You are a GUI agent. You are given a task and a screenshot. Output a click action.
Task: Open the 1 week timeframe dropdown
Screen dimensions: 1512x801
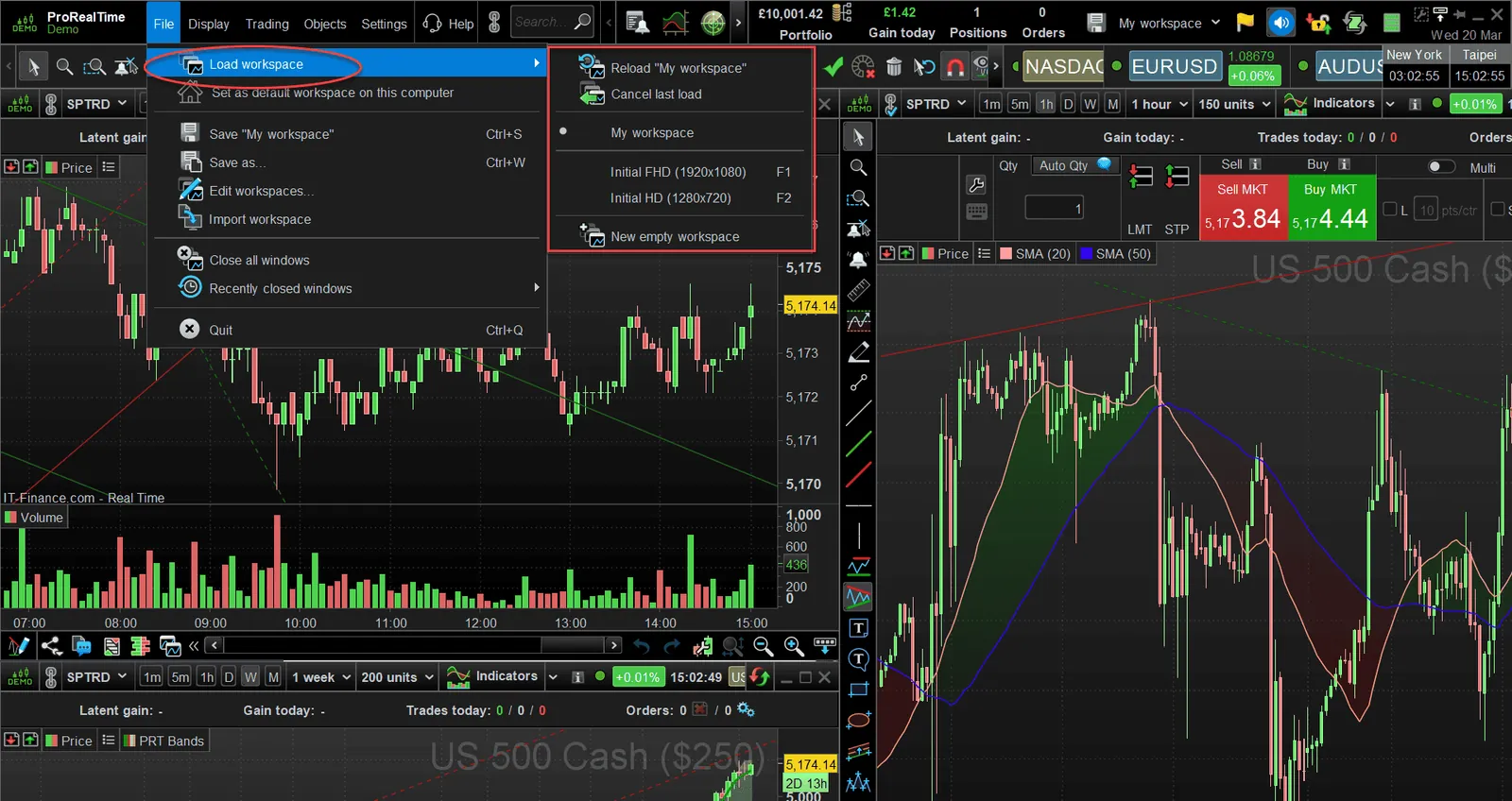point(321,677)
